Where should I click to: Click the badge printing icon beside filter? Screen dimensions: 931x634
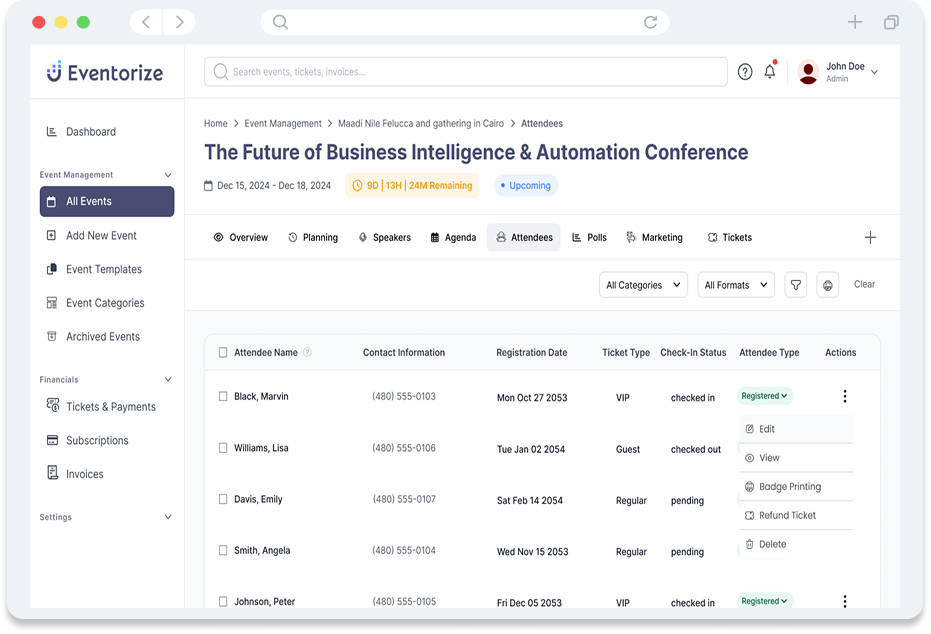tap(827, 285)
